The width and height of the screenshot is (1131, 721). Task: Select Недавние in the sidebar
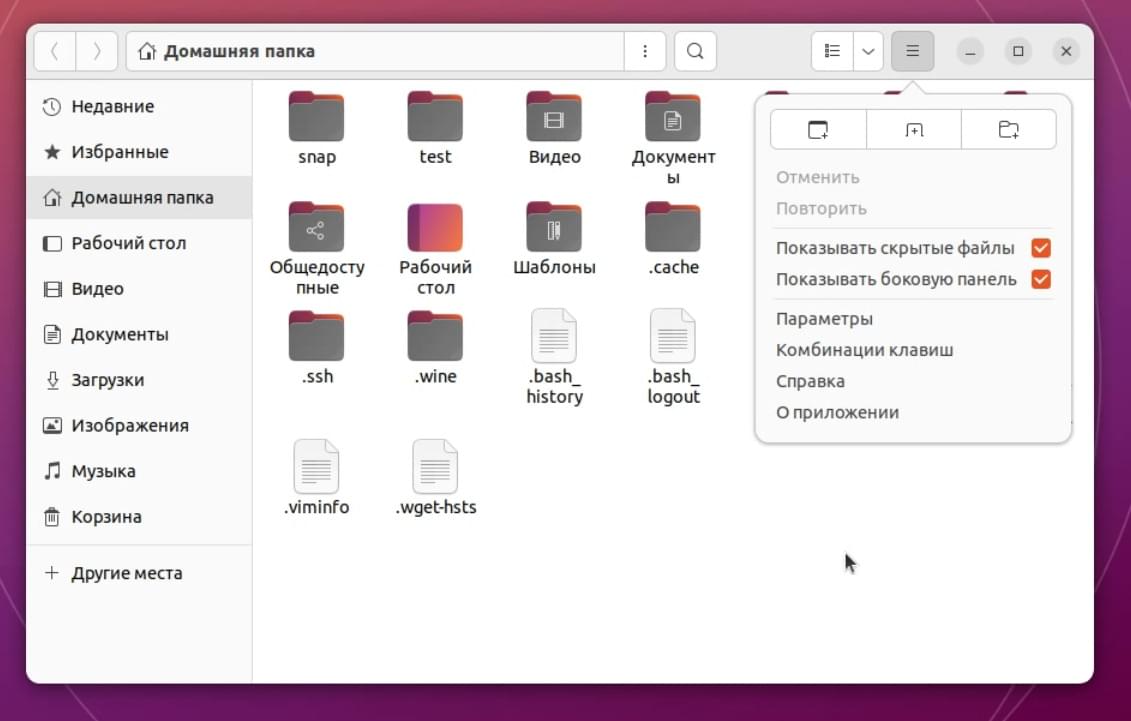point(139,107)
